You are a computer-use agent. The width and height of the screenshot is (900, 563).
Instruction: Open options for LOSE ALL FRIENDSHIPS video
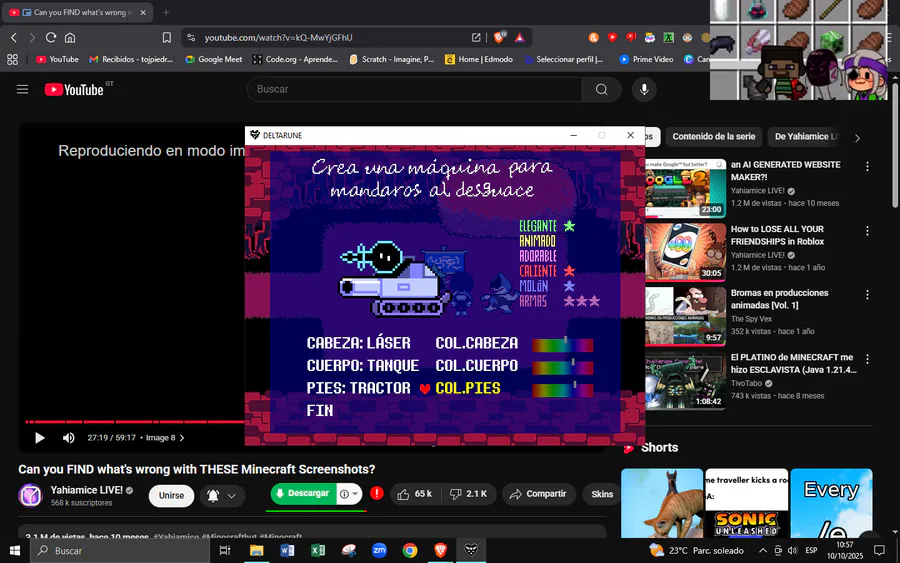pyautogui.click(x=867, y=231)
